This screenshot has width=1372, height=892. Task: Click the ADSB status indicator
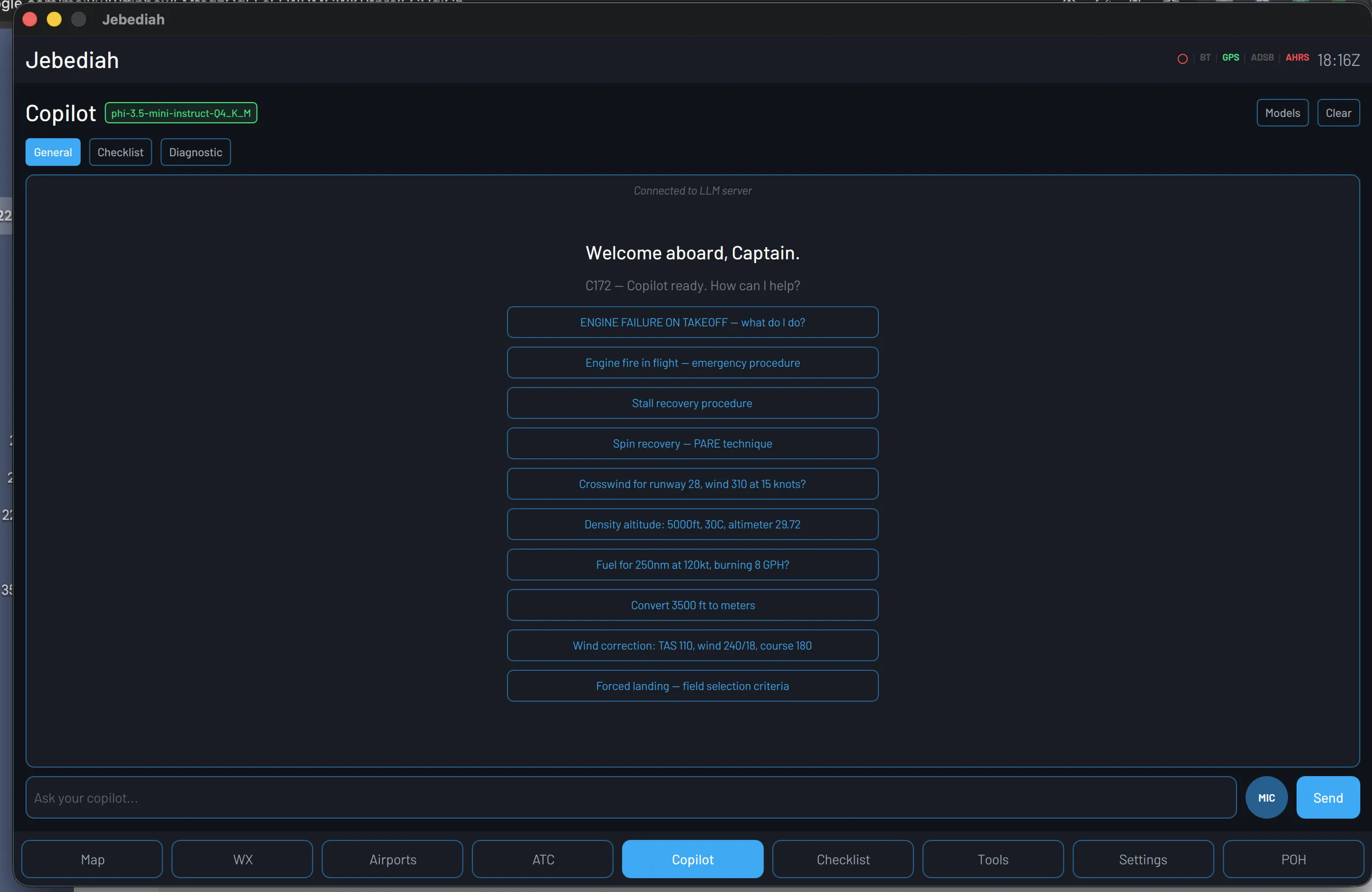[1262, 57]
